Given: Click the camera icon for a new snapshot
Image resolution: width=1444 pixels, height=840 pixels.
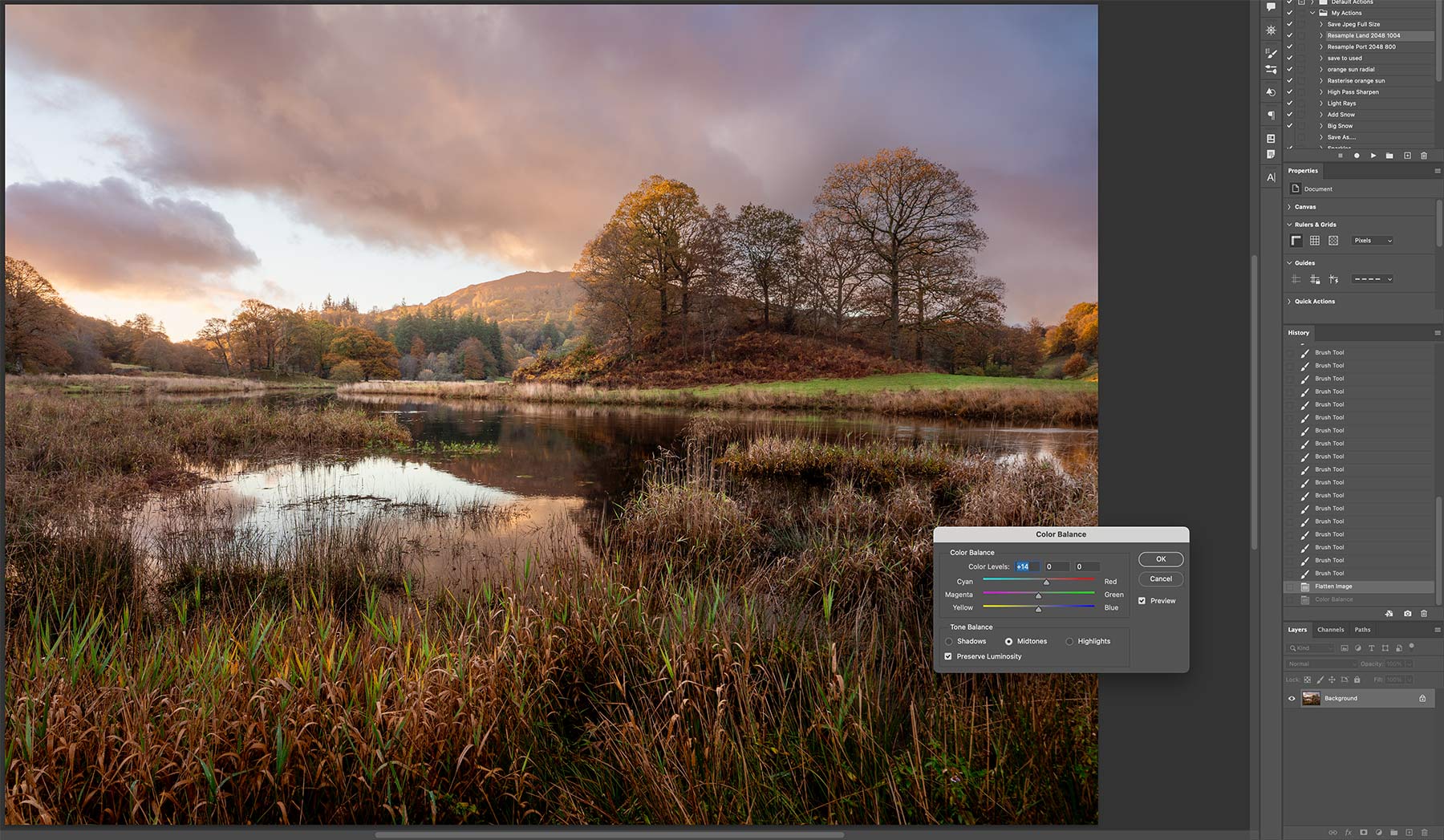Looking at the screenshot, I should click(1407, 614).
